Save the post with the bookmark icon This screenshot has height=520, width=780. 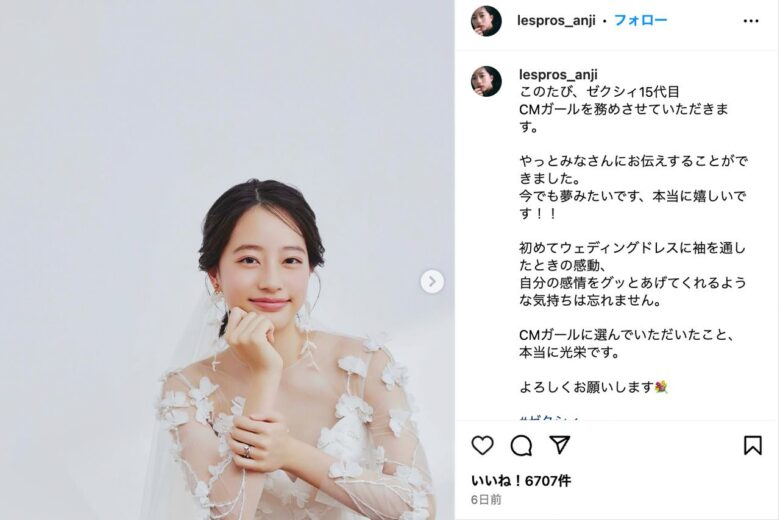(753, 445)
